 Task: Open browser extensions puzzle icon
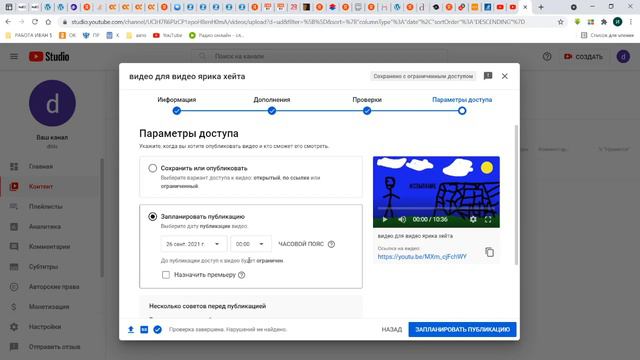(604, 22)
